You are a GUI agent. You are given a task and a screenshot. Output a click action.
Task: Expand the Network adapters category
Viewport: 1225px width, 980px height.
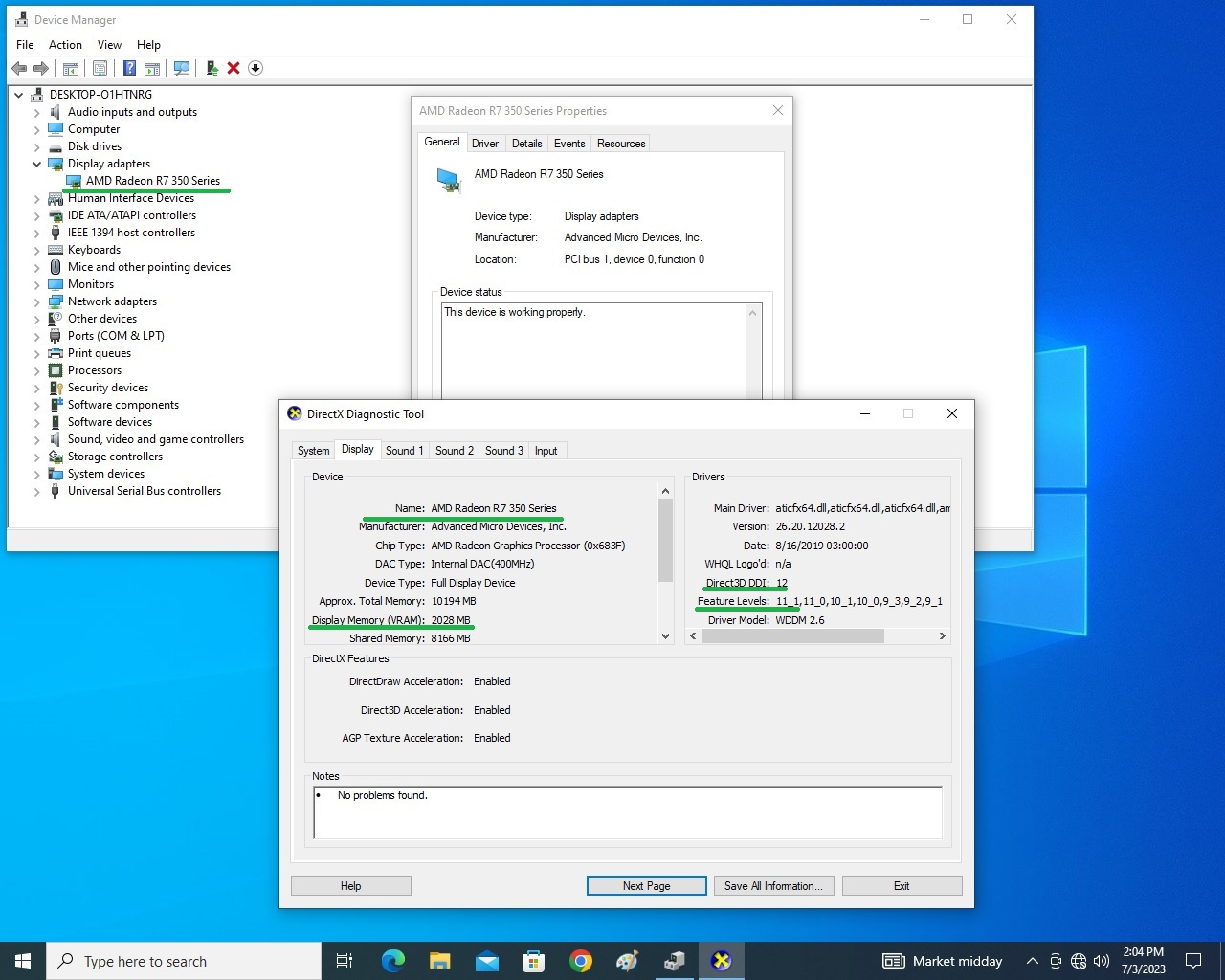37,301
